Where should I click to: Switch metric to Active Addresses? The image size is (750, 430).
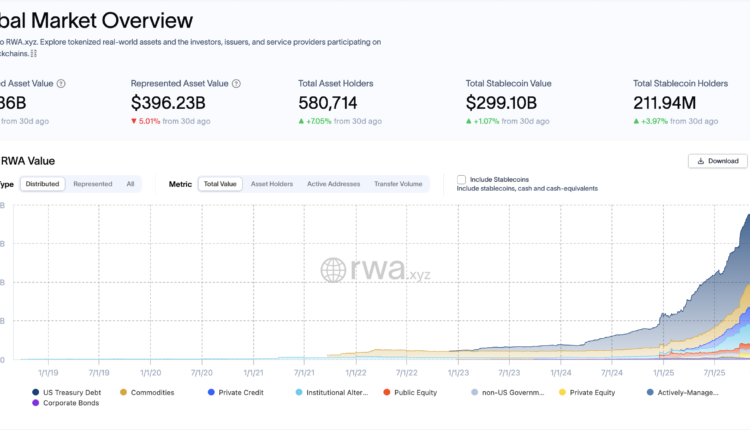point(331,184)
